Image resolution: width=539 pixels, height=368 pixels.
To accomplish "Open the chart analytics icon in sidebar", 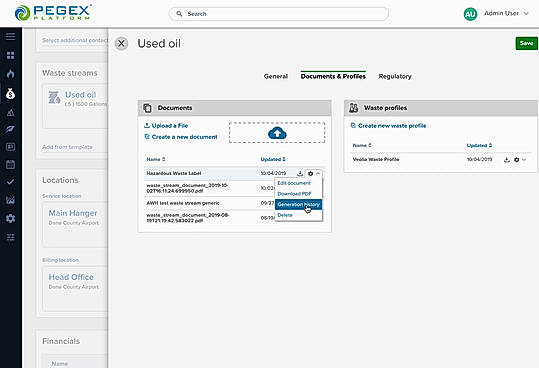I will [x=10, y=200].
